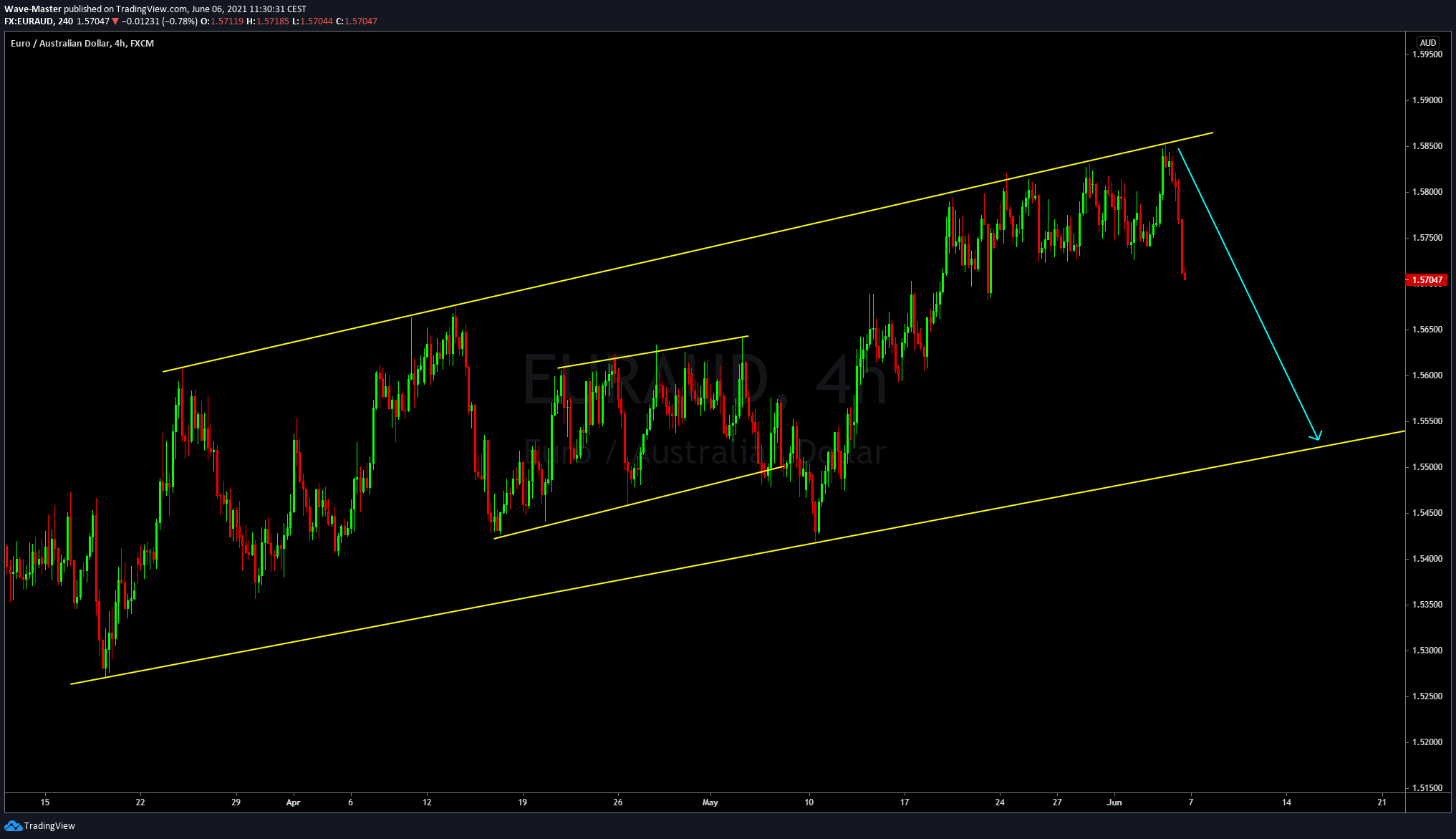Click the 17 date label on time axis
1456x839 pixels.
904,802
